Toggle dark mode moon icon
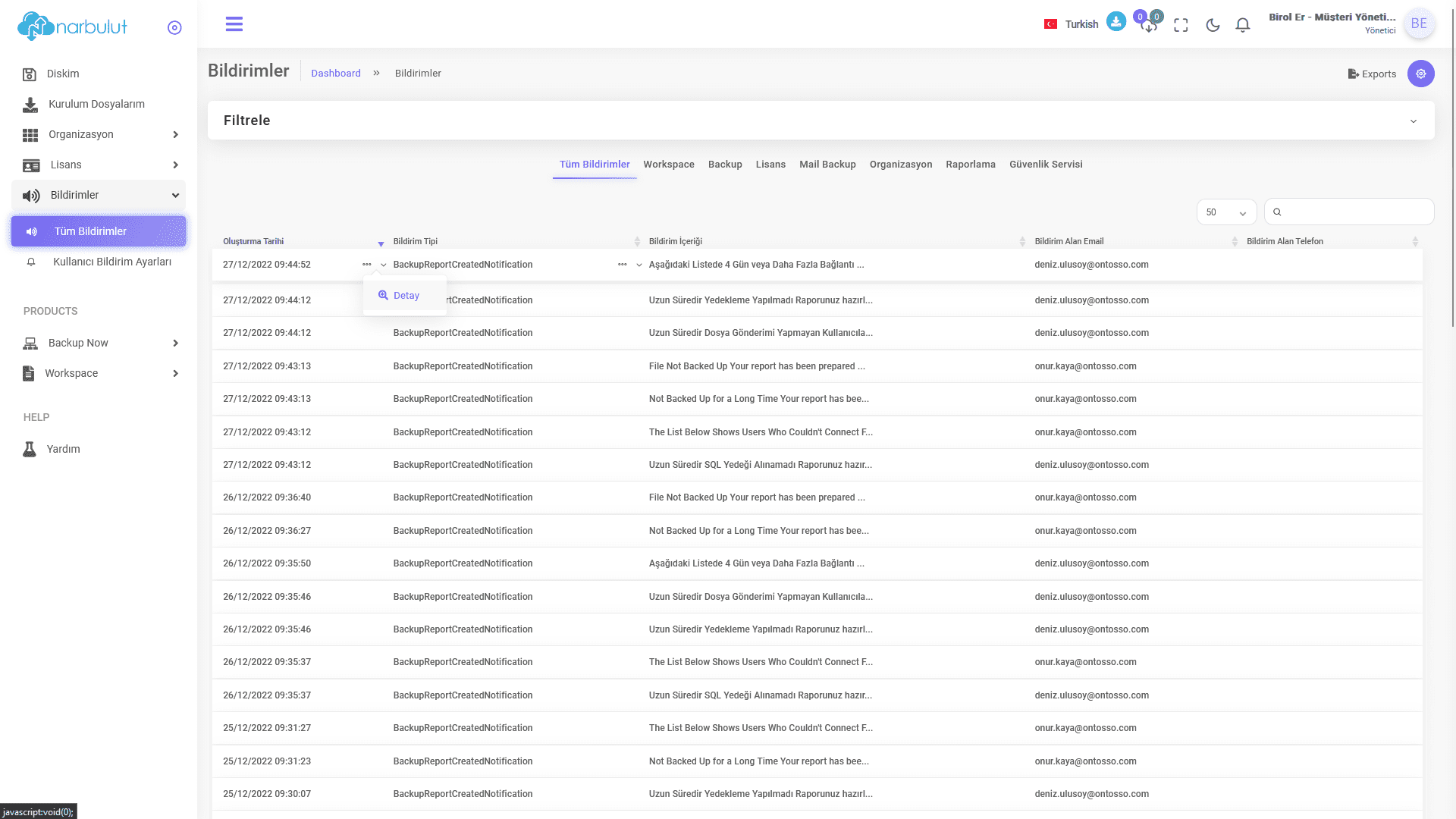This screenshot has height=819, width=1456. point(1213,25)
